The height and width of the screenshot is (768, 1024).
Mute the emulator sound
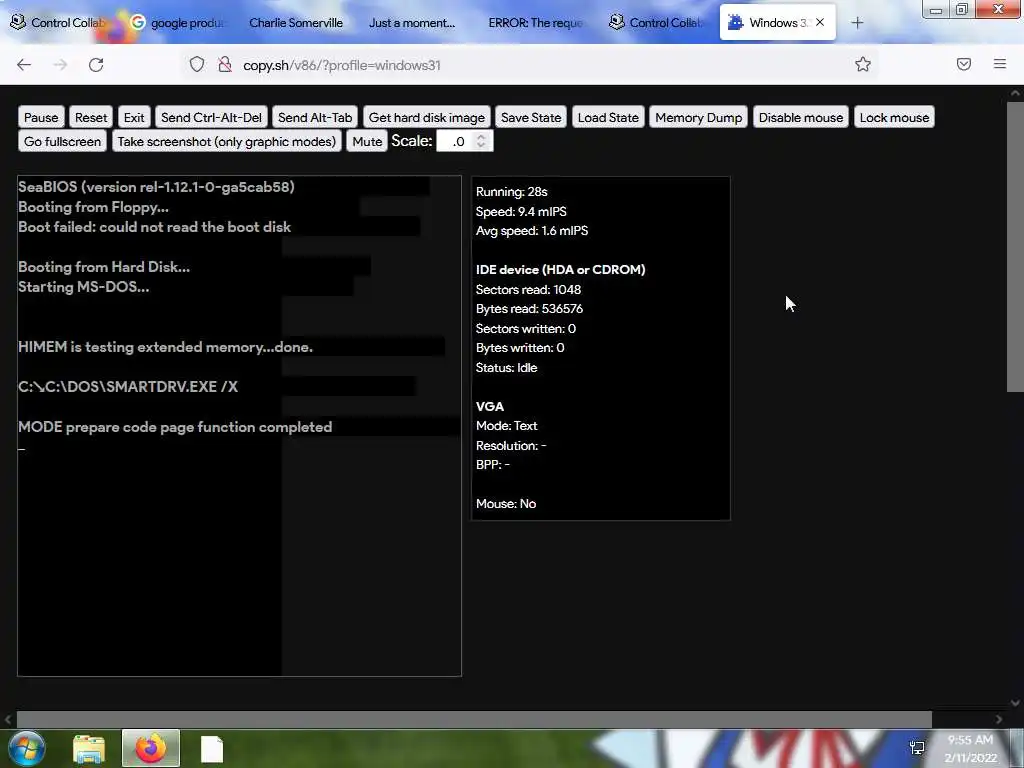[367, 142]
